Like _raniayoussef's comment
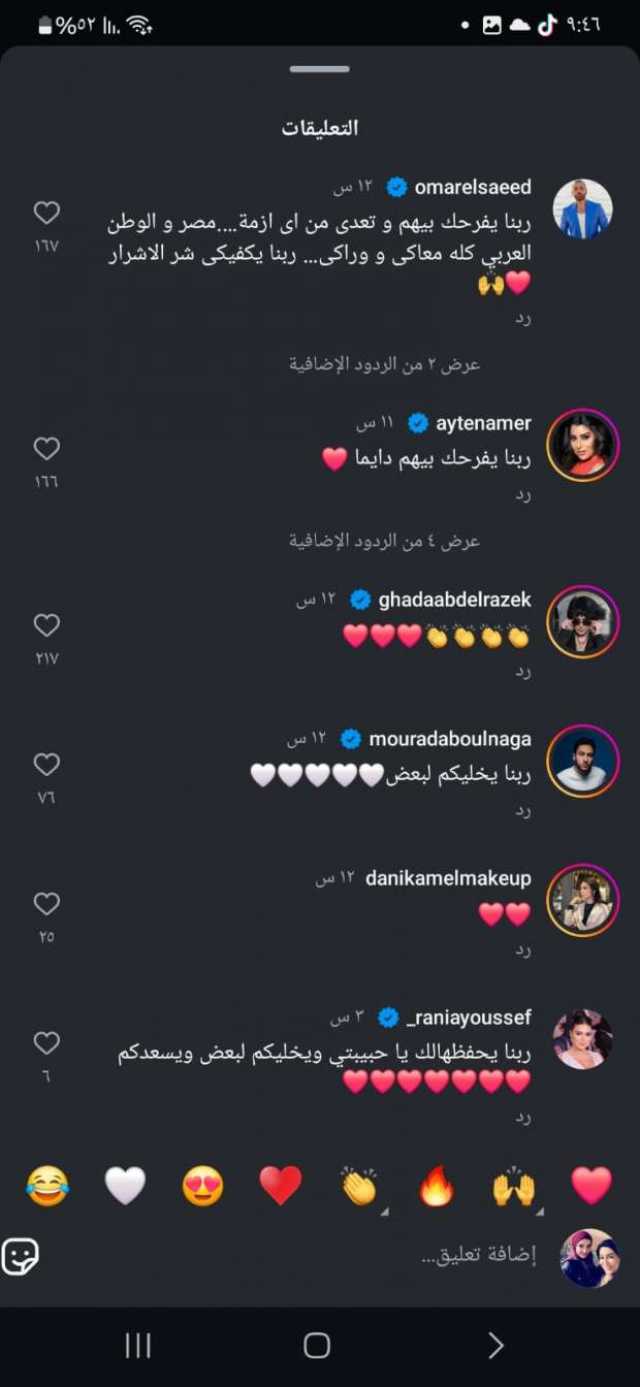The image size is (640, 1387). coord(47,1043)
